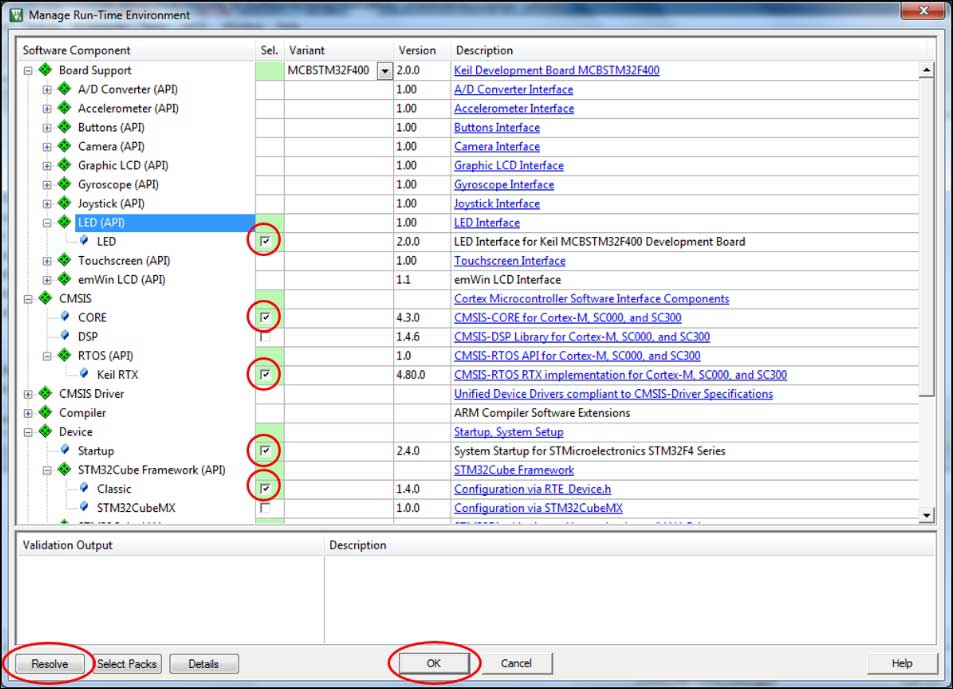Image resolution: width=953 pixels, height=689 pixels.
Task: Click the Details button
Action: coord(204,663)
